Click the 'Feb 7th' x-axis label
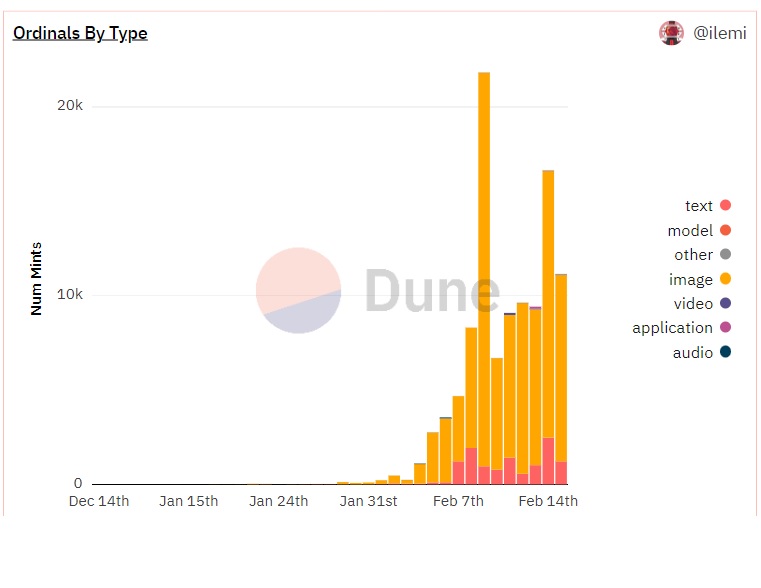This screenshot has width=761, height=588. tap(458, 501)
